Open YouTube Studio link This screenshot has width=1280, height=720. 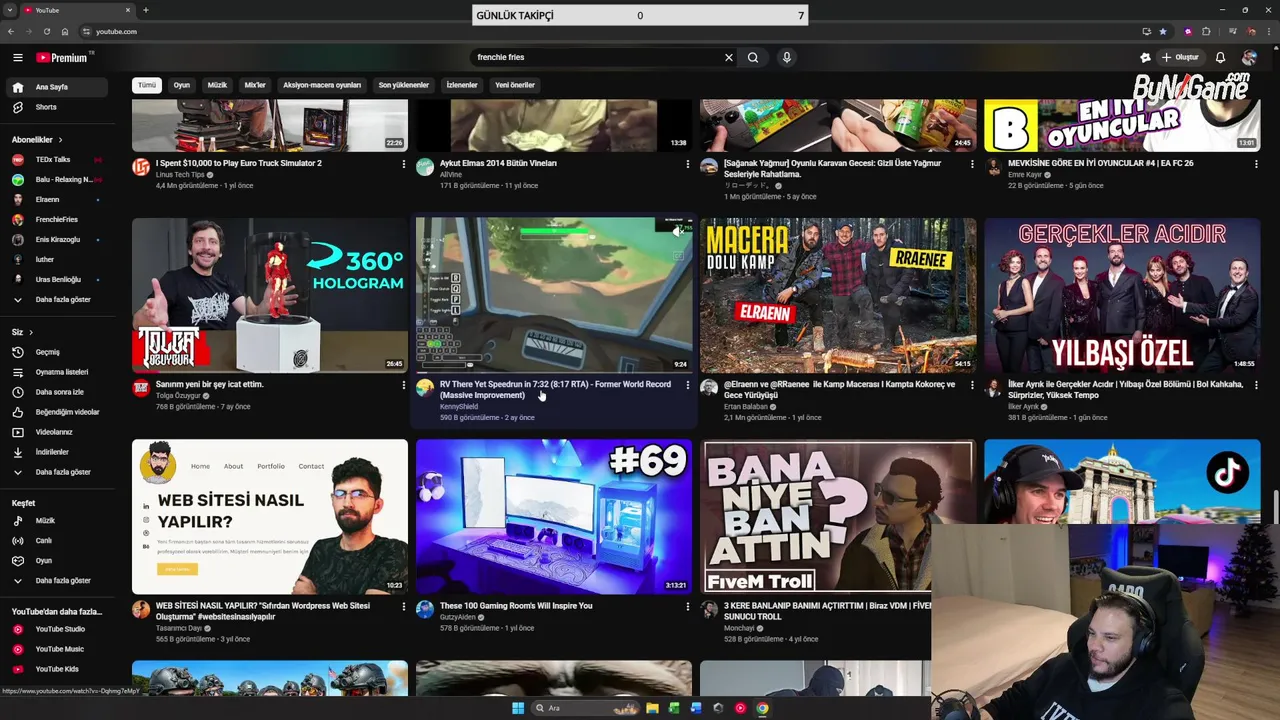56,629
